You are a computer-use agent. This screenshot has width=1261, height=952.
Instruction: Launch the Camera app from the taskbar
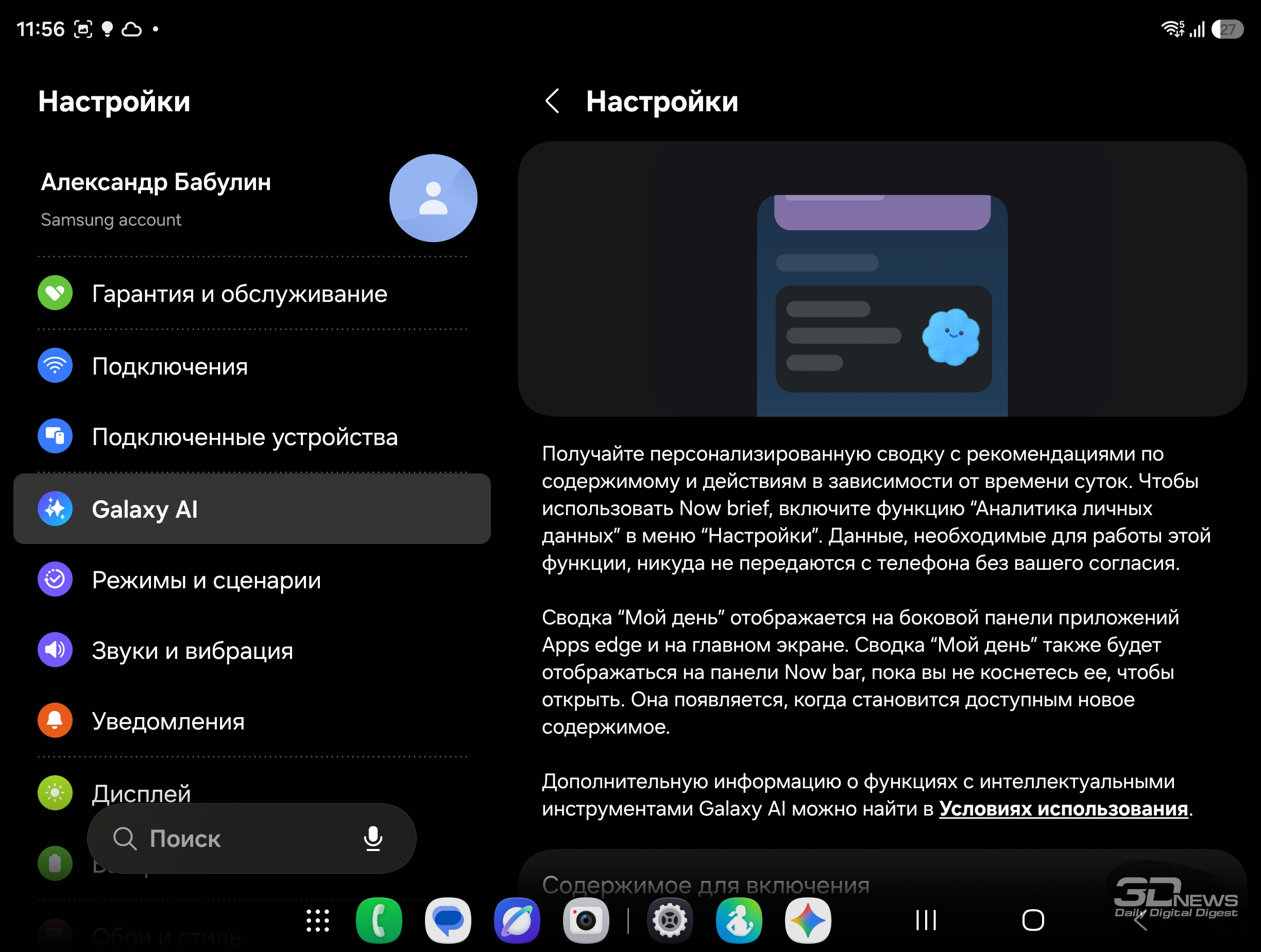[586, 920]
